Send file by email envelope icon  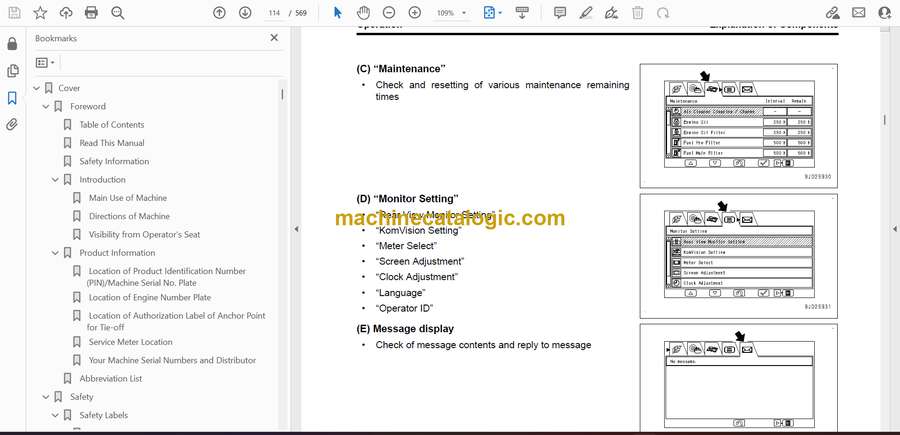point(859,13)
